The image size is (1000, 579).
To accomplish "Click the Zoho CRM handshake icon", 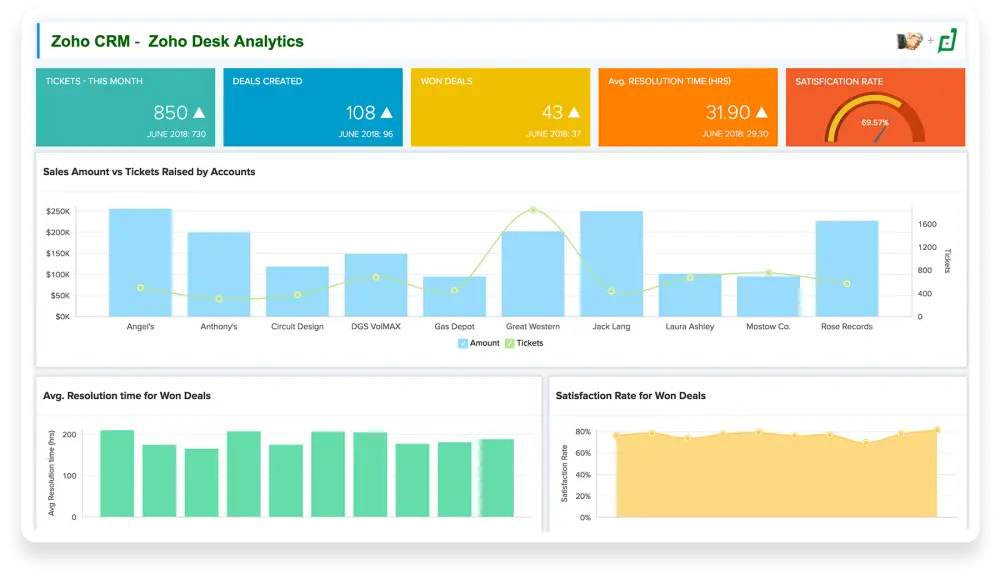I will (909, 41).
